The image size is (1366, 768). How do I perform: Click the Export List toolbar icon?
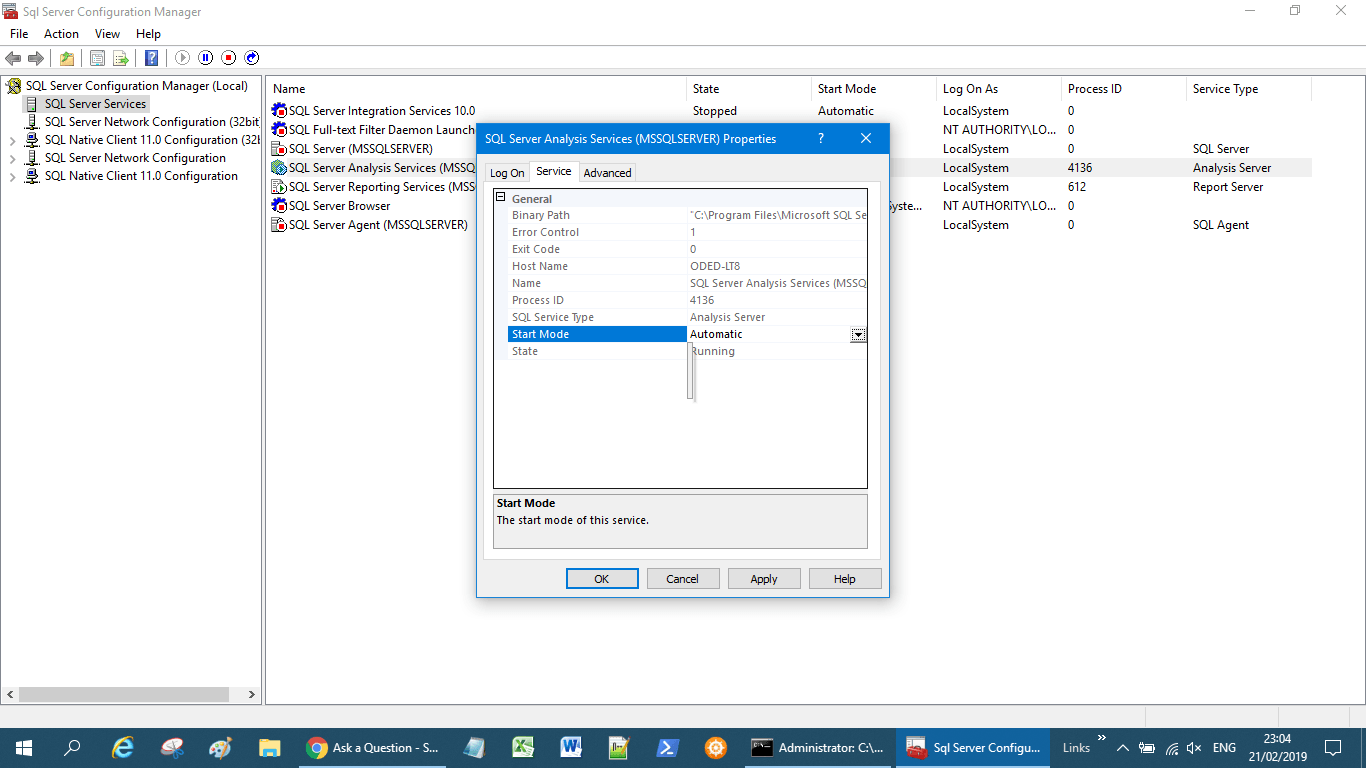tap(120, 58)
